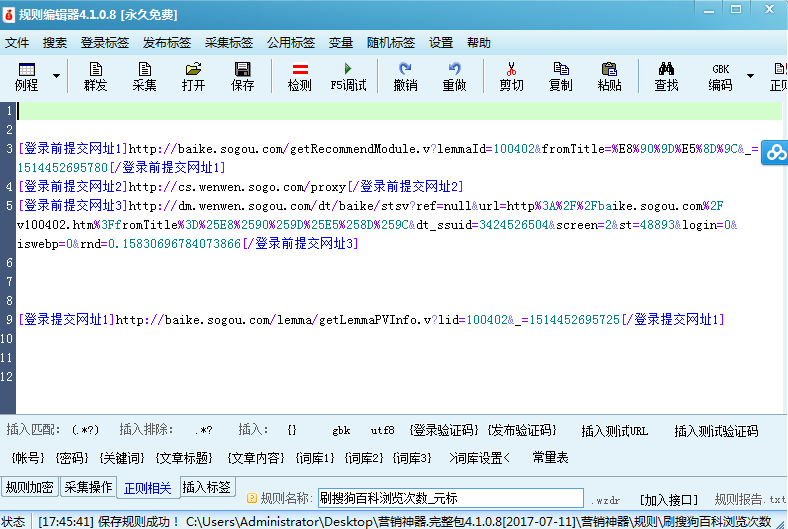Insert the {文章标题} variable
The height and width of the screenshot is (529, 788).
tap(184, 458)
